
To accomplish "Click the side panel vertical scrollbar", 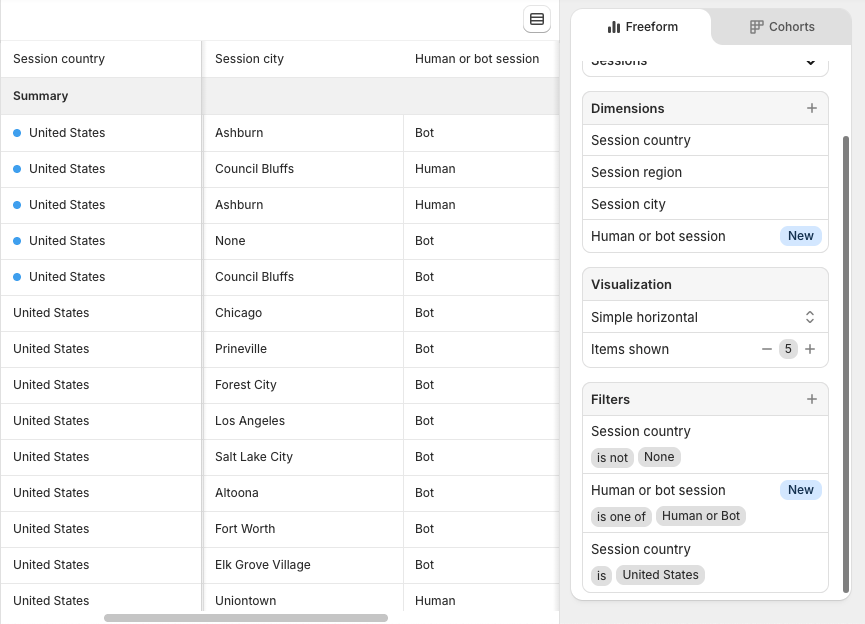I will (846, 364).
